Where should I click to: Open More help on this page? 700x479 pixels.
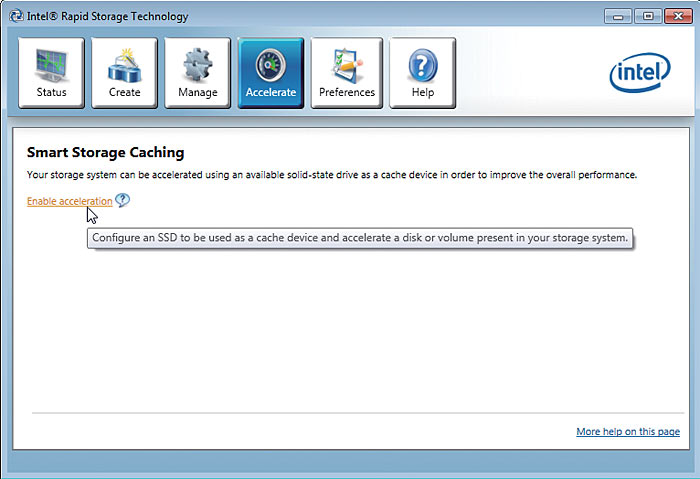(x=628, y=432)
